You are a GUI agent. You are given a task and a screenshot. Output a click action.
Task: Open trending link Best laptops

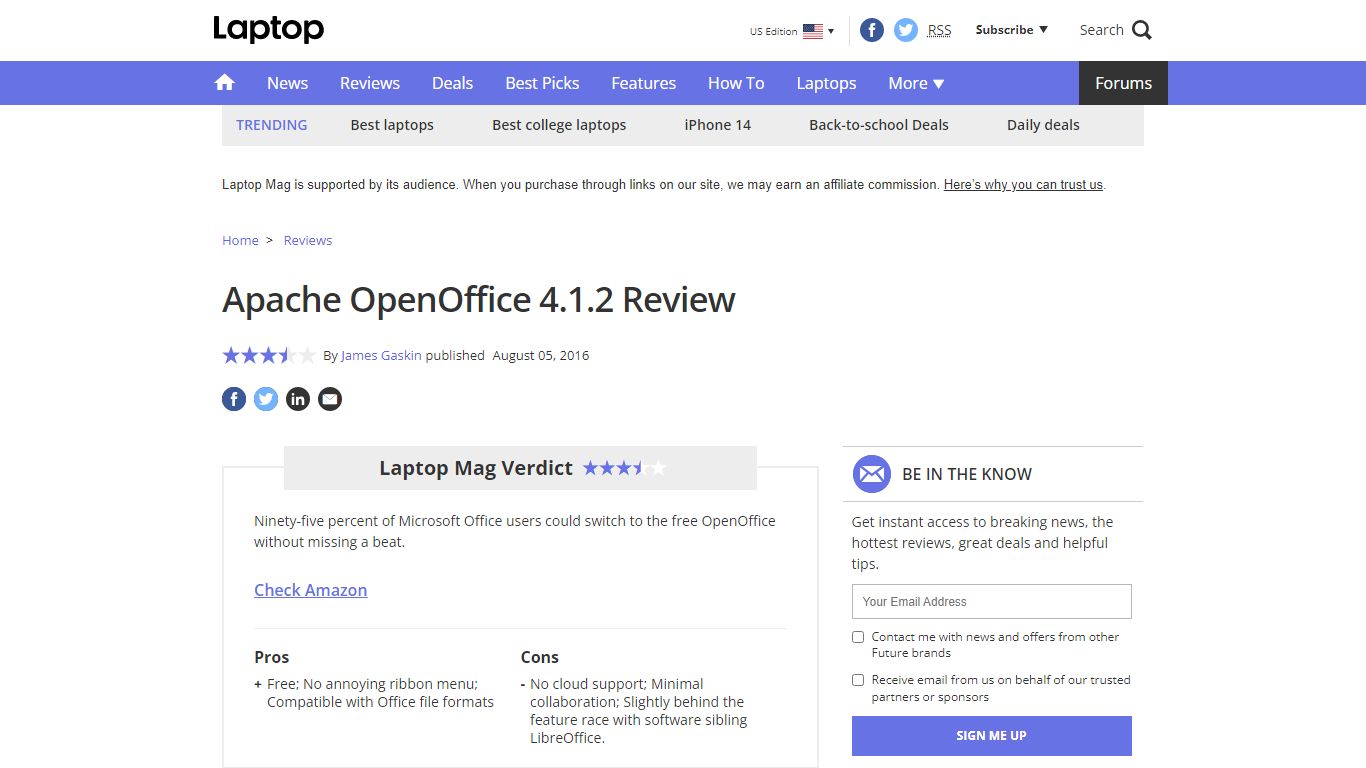[392, 125]
